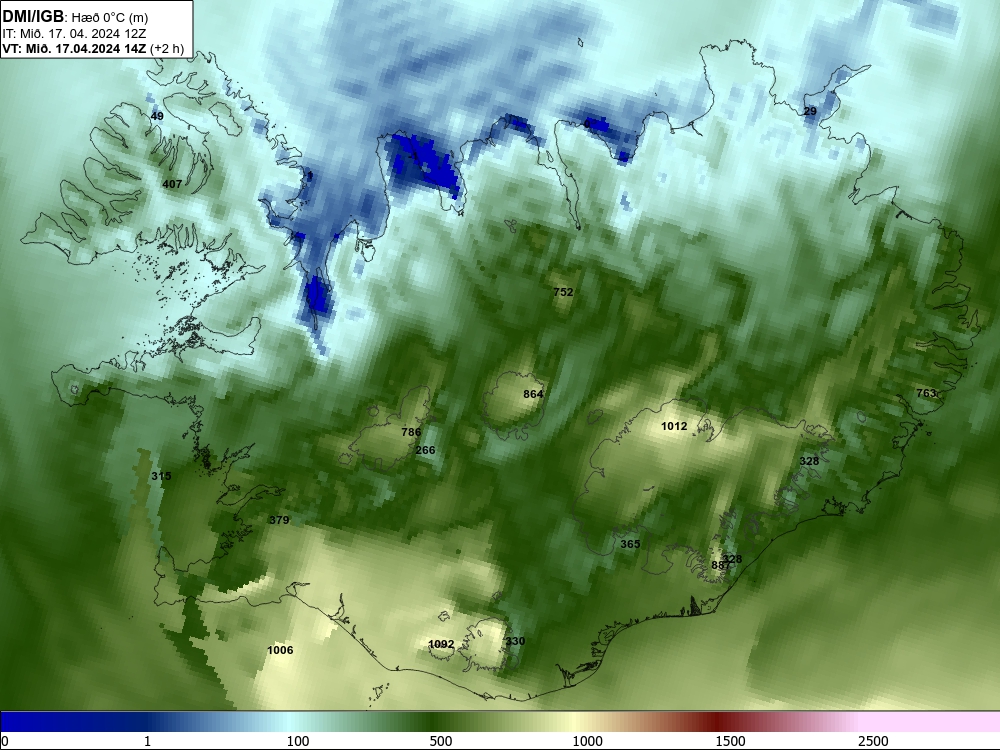Click the legend tick label 2500
Screen dimensions: 1000x750
point(873,741)
